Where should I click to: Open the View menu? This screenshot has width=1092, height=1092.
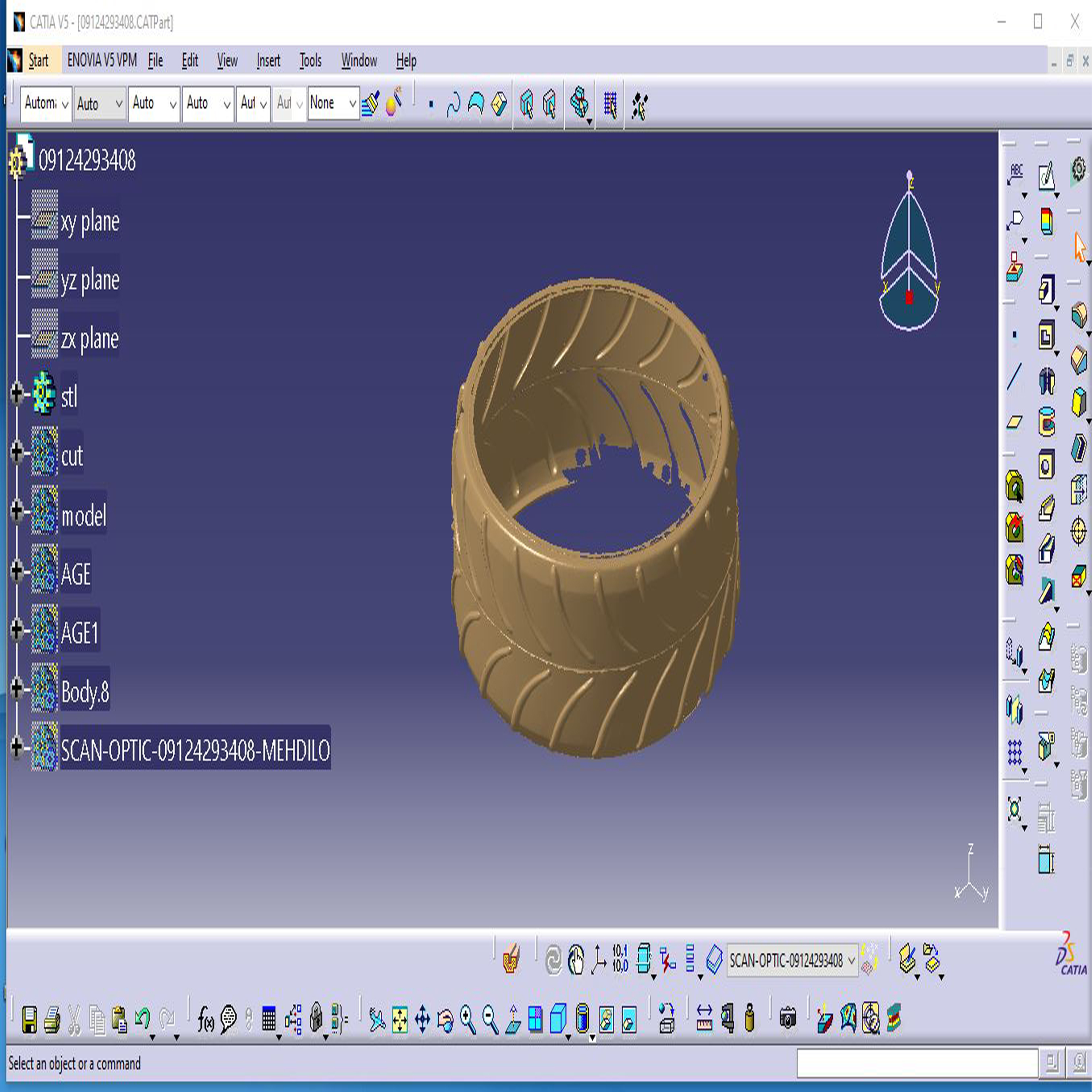click(x=227, y=61)
